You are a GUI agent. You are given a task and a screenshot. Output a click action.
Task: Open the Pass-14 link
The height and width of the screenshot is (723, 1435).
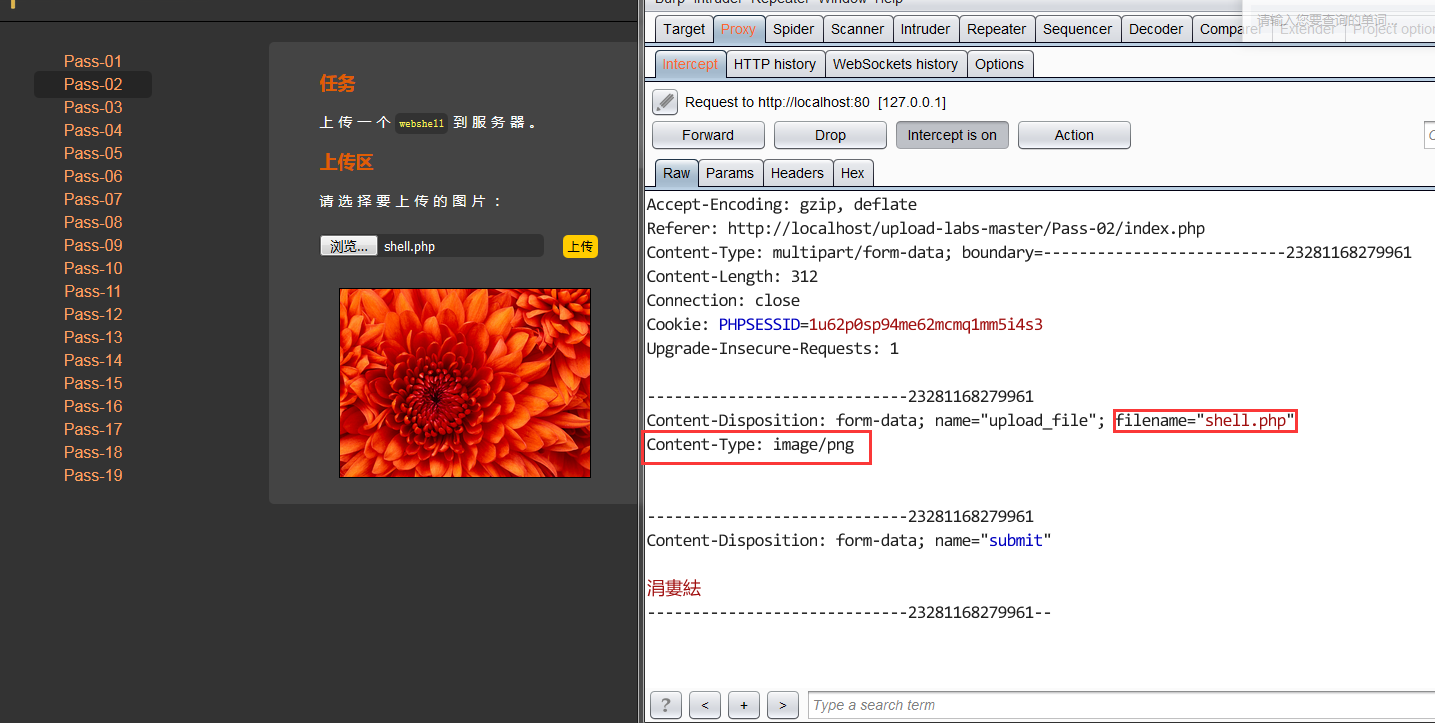coord(93,360)
